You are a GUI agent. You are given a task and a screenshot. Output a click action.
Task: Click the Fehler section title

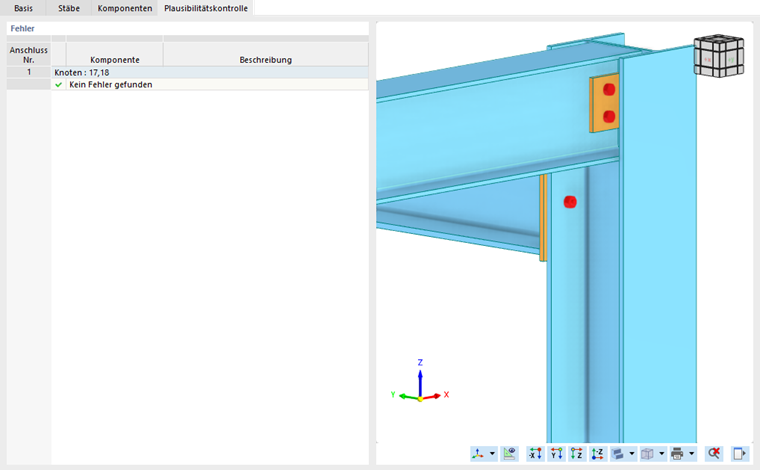coord(22,29)
